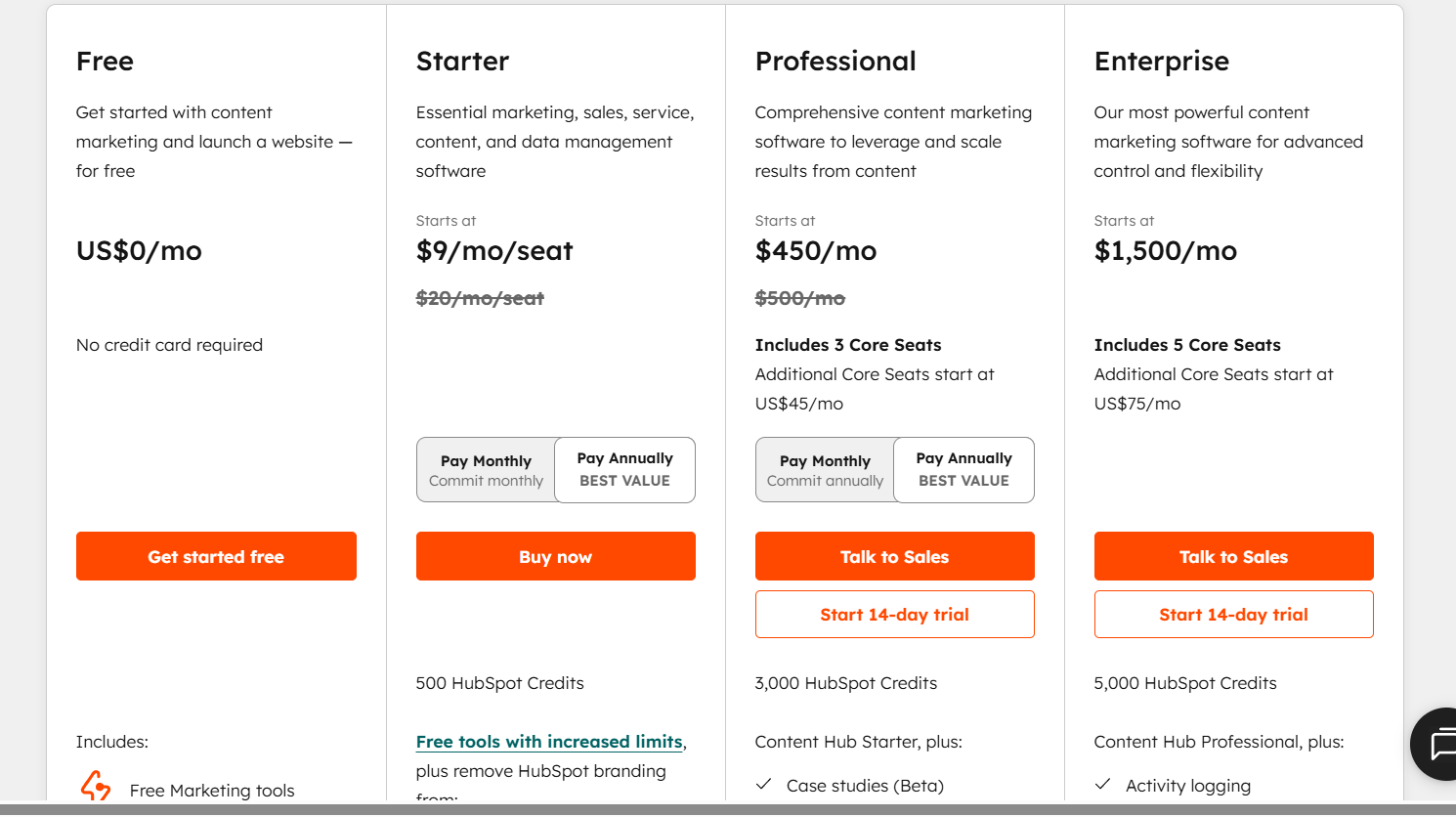Click Get started free on the Free plan

216,555
